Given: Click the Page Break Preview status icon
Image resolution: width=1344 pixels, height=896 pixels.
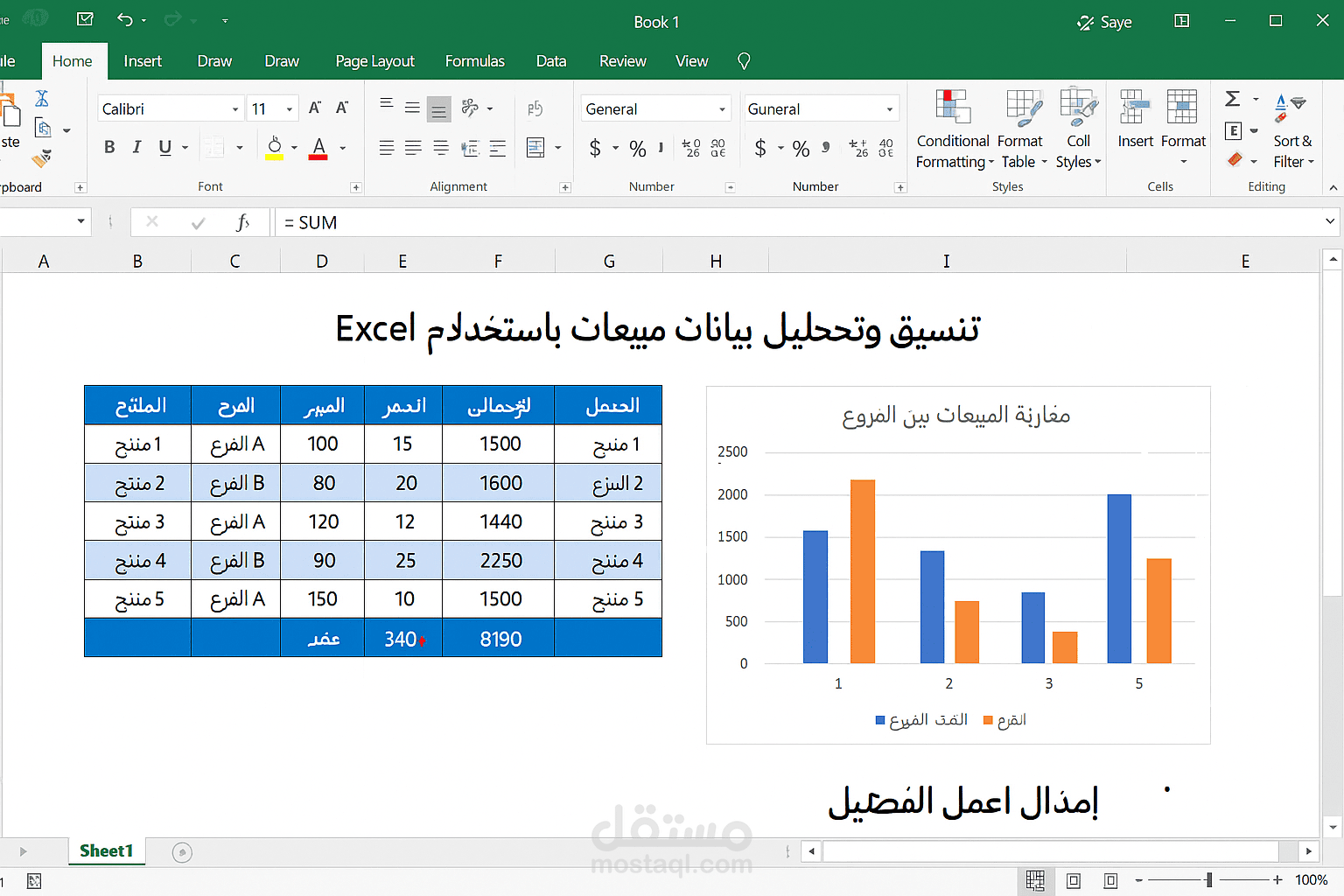Looking at the screenshot, I should click(1110, 880).
